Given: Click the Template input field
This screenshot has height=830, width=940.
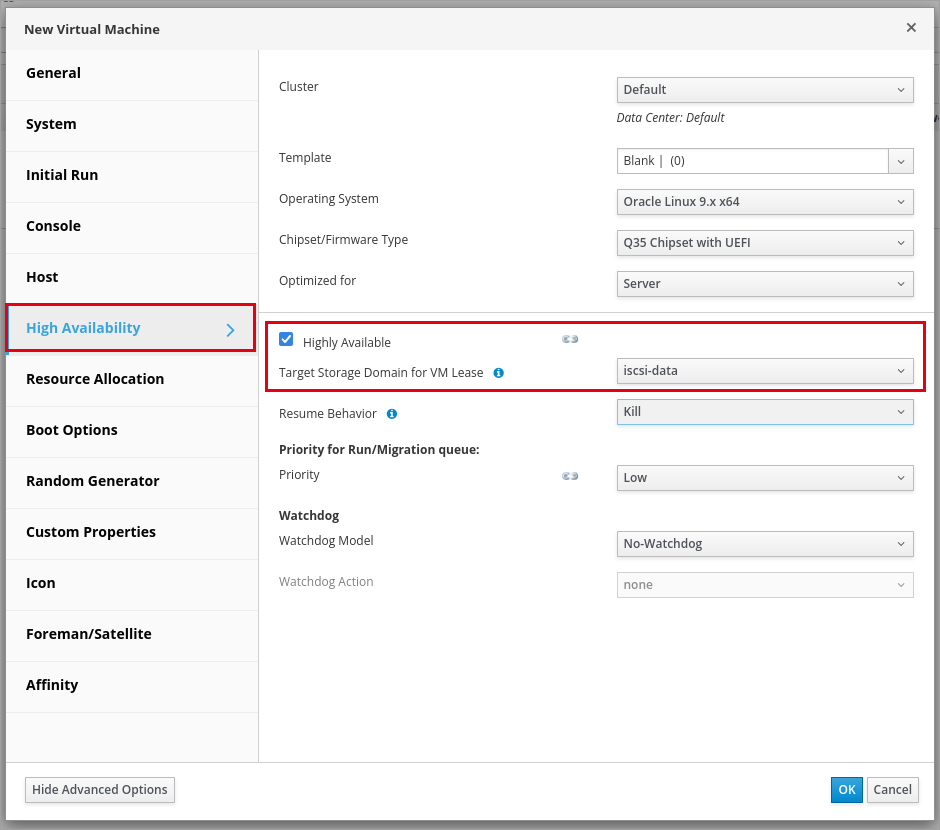Looking at the screenshot, I should (x=752, y=161).
